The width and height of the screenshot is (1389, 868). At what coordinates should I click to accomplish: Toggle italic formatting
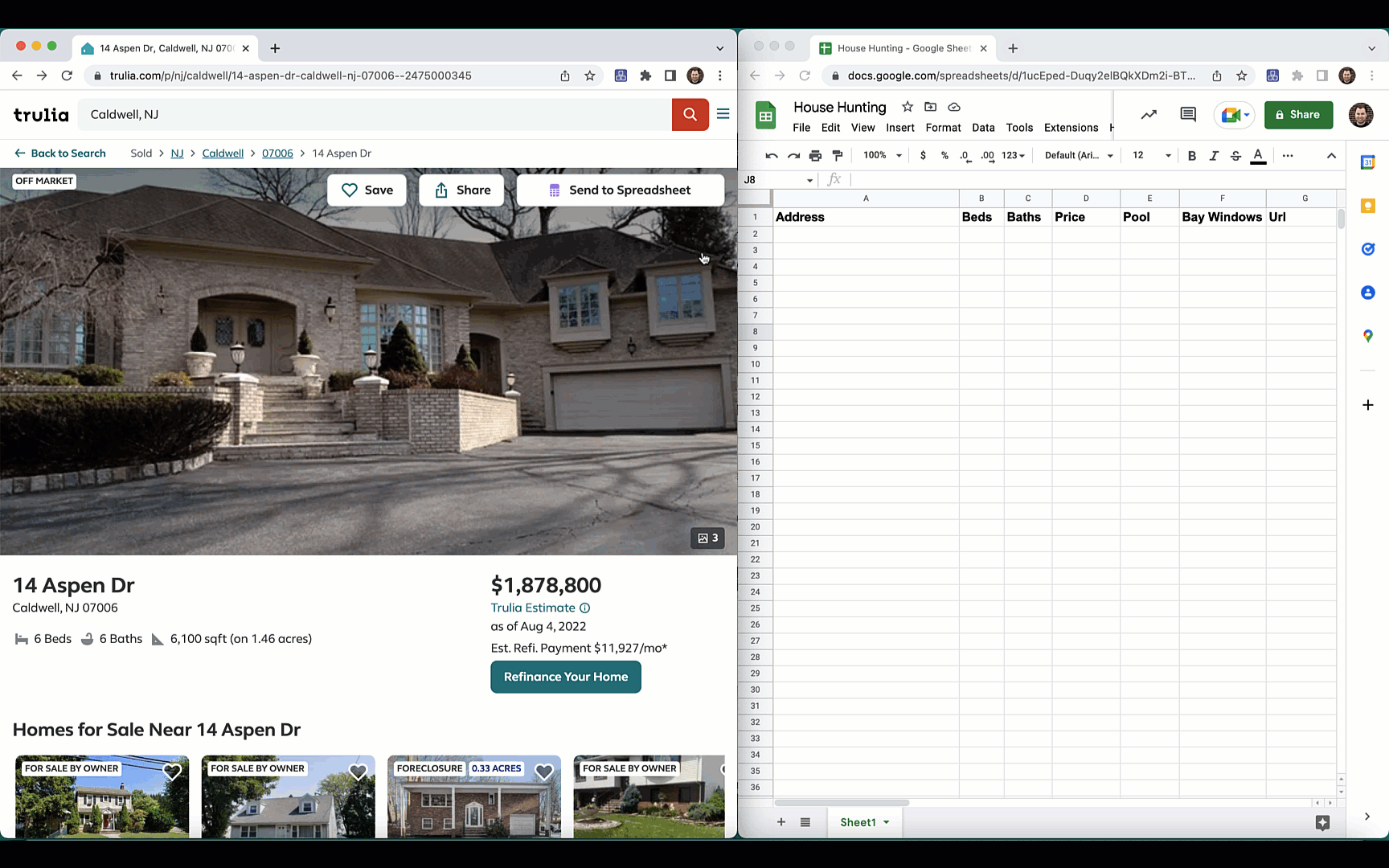1214,155
